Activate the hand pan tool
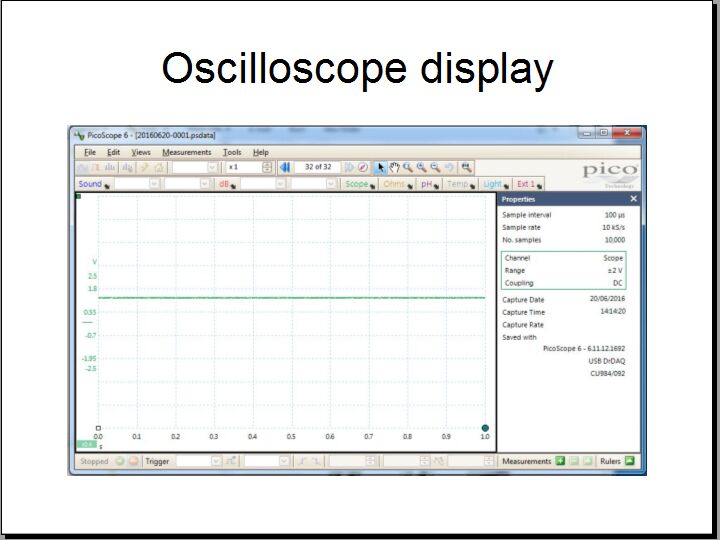 pos(394,168)
